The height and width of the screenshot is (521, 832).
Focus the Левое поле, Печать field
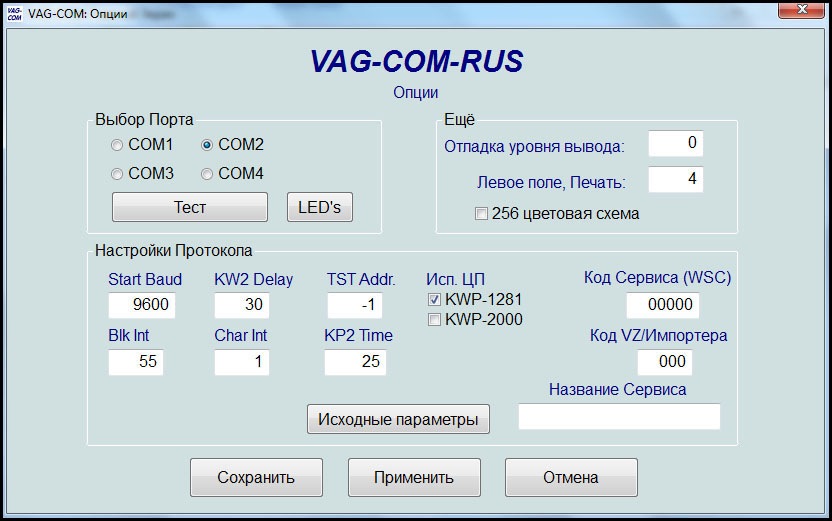[675, 179]
